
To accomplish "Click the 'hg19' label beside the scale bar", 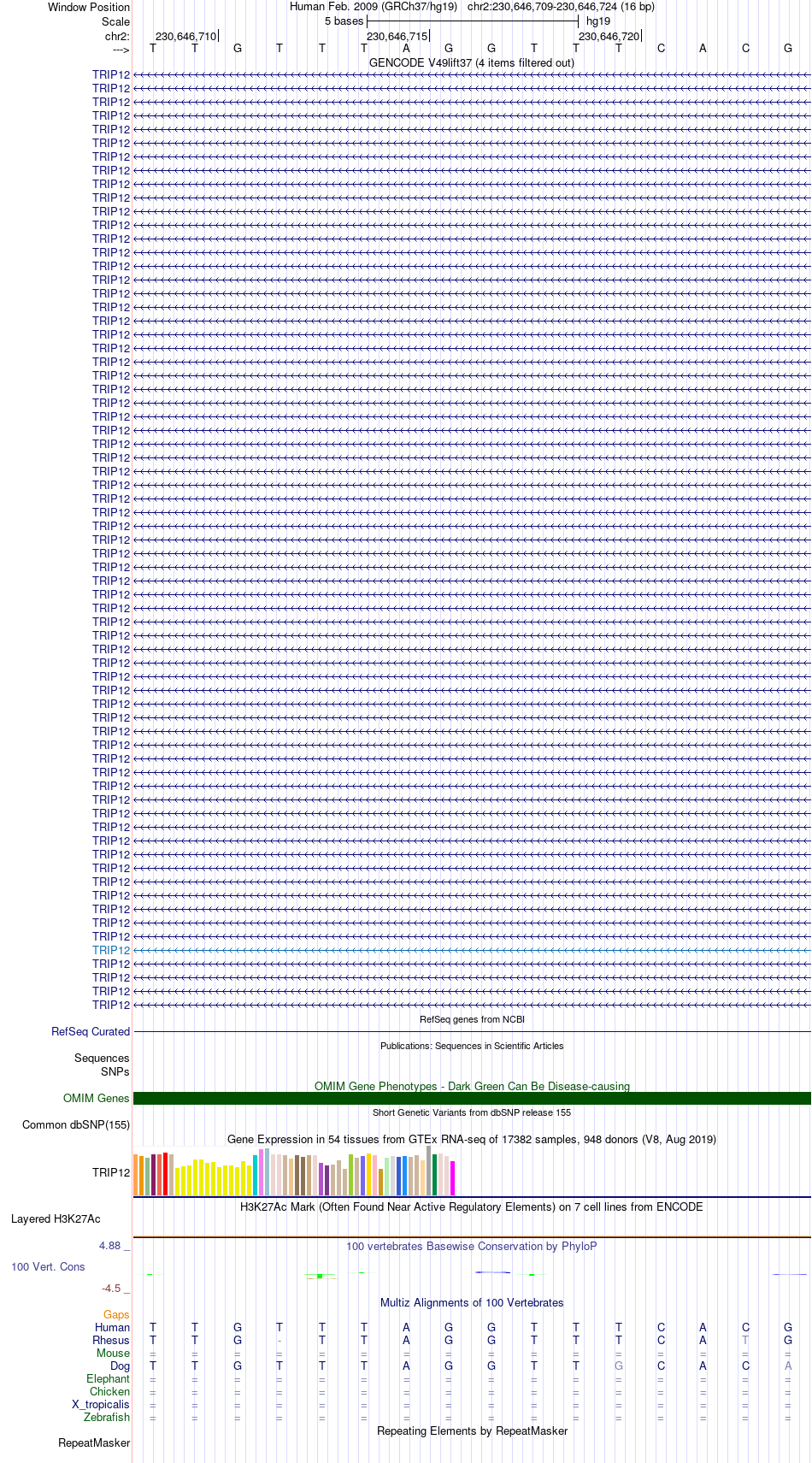I will pyautogui.click(x=598, y=21).
